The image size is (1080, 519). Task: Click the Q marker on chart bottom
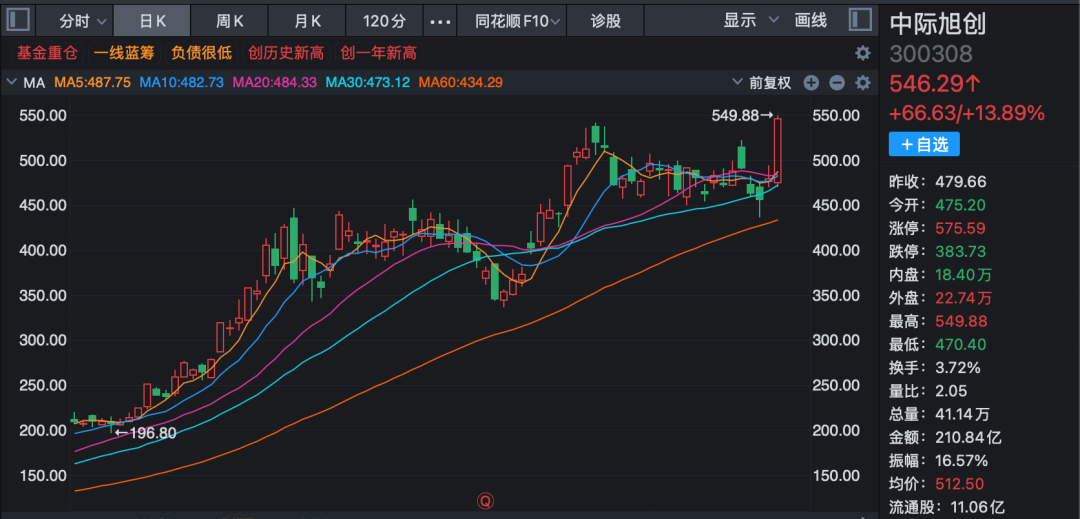(x=486, y=499)
